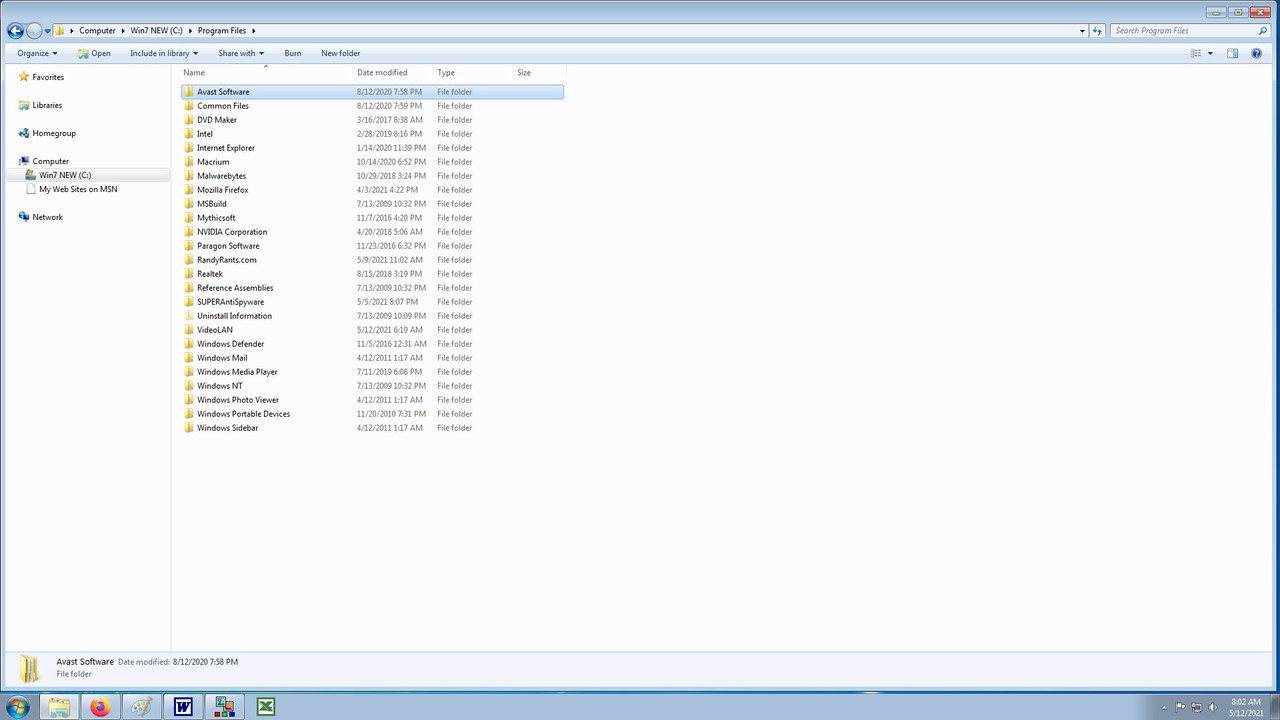Launch Microsoft Word from the taskbar
The width and height of the screenshot is (1280, 720).
tap(182, 707)
